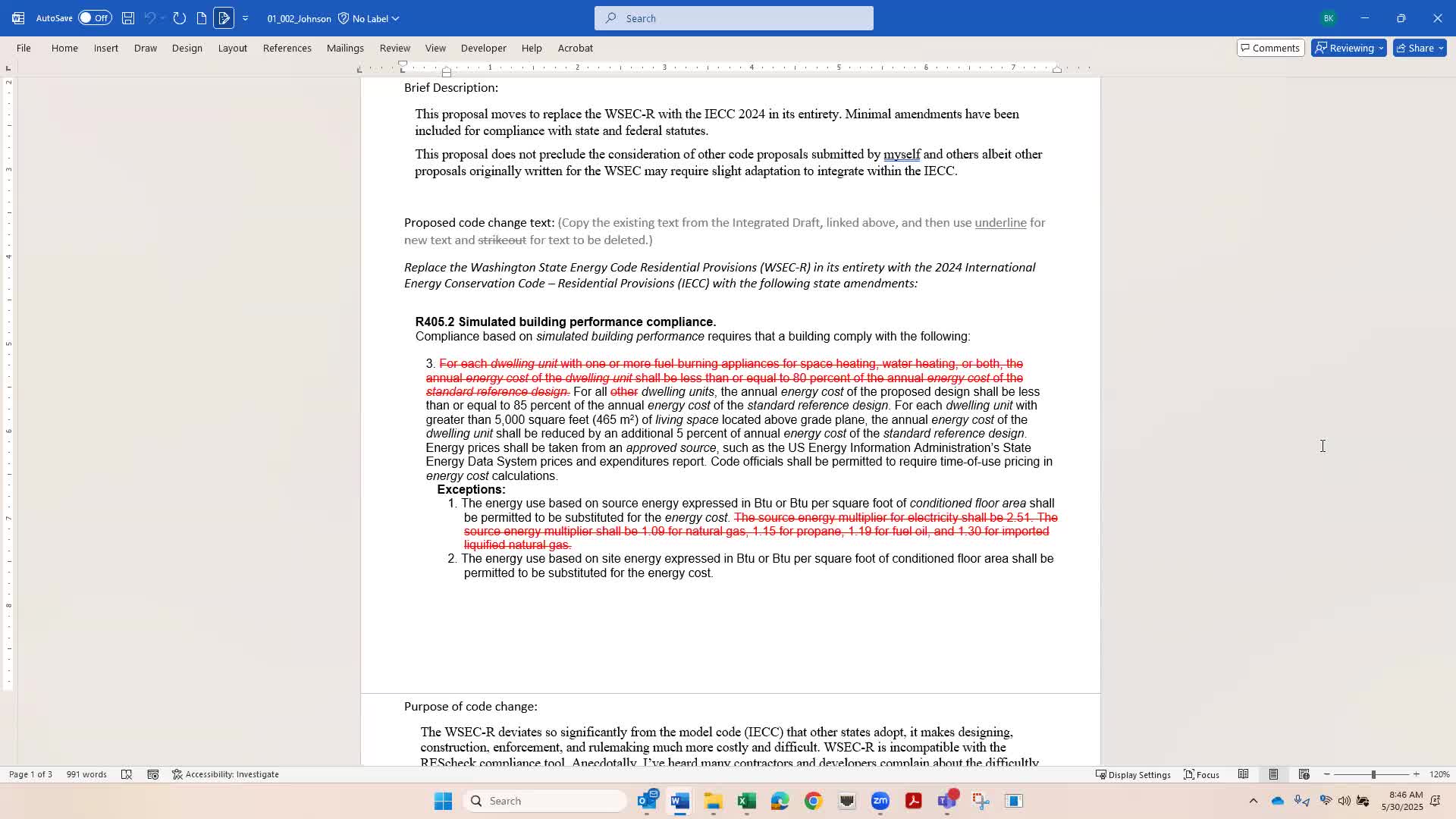The image size is (1456, 819).
Task: Open the undo history dropdown arrow
Action: pyautogui.click(x=162, y=18)
